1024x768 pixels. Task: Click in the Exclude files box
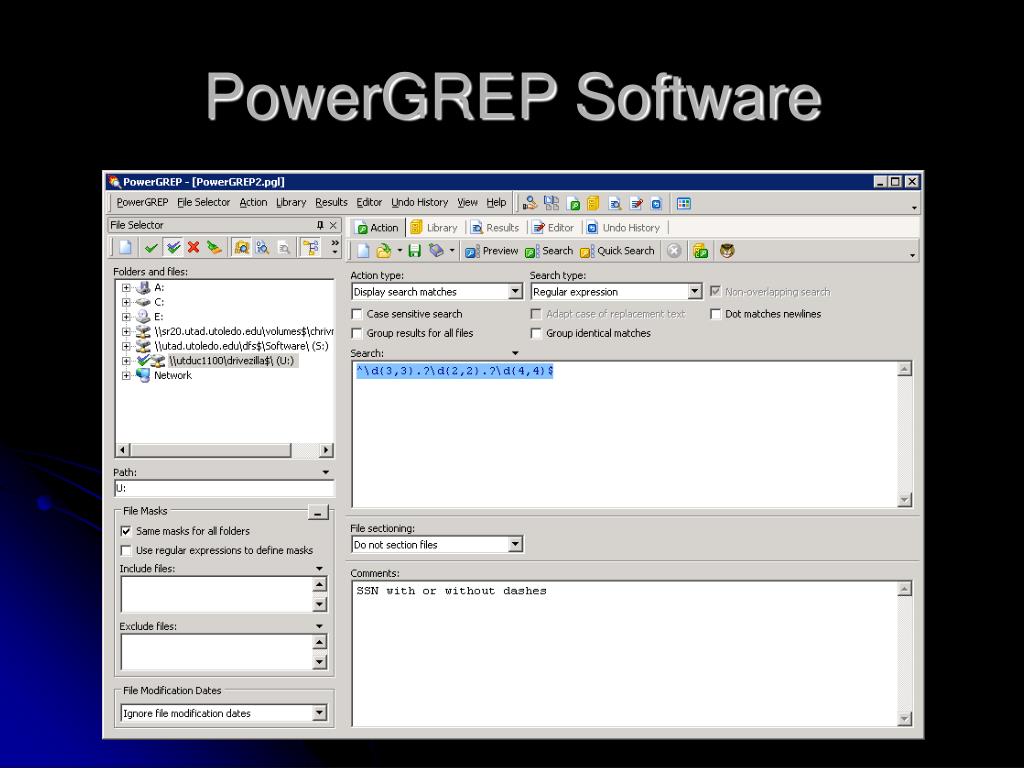[217, 652]
